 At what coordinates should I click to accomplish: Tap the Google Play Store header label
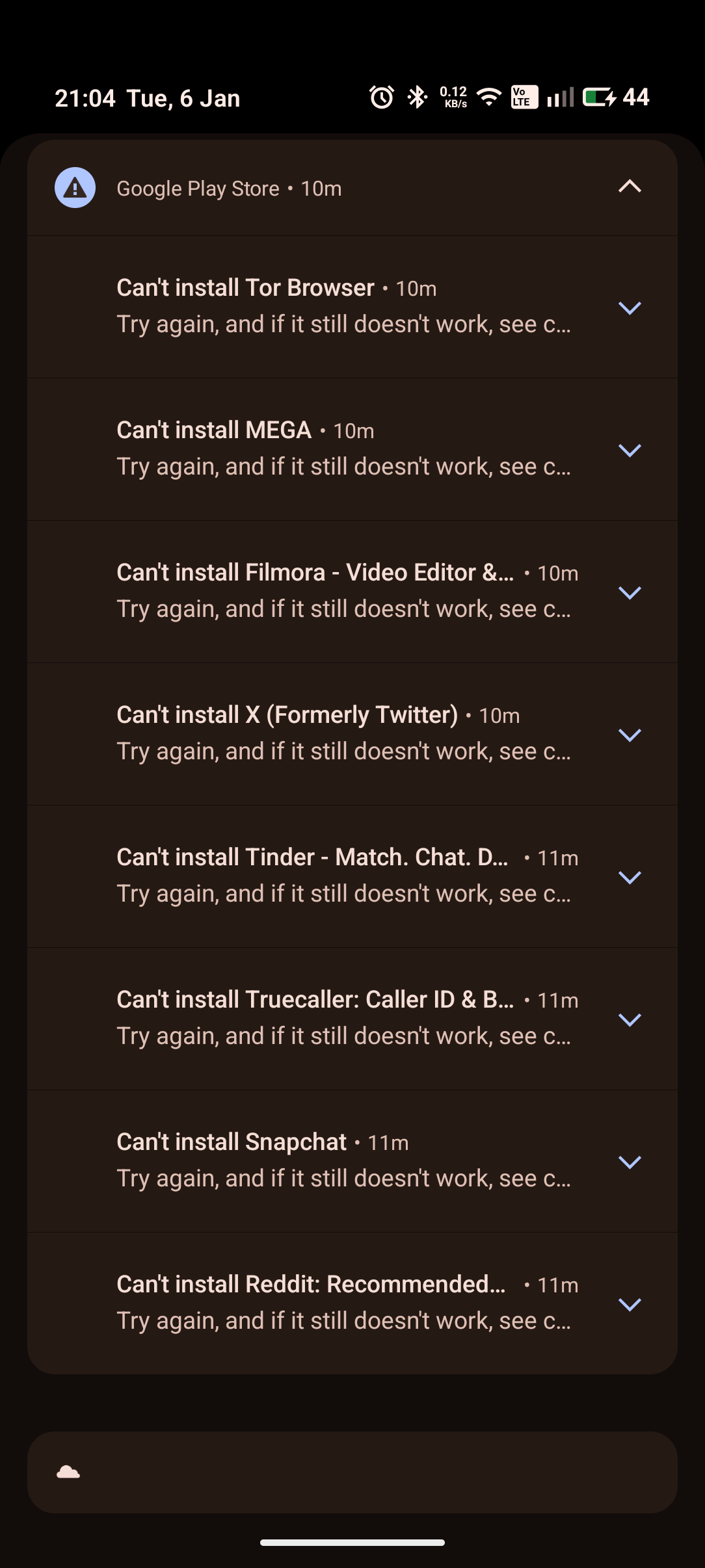click(198, 189)
